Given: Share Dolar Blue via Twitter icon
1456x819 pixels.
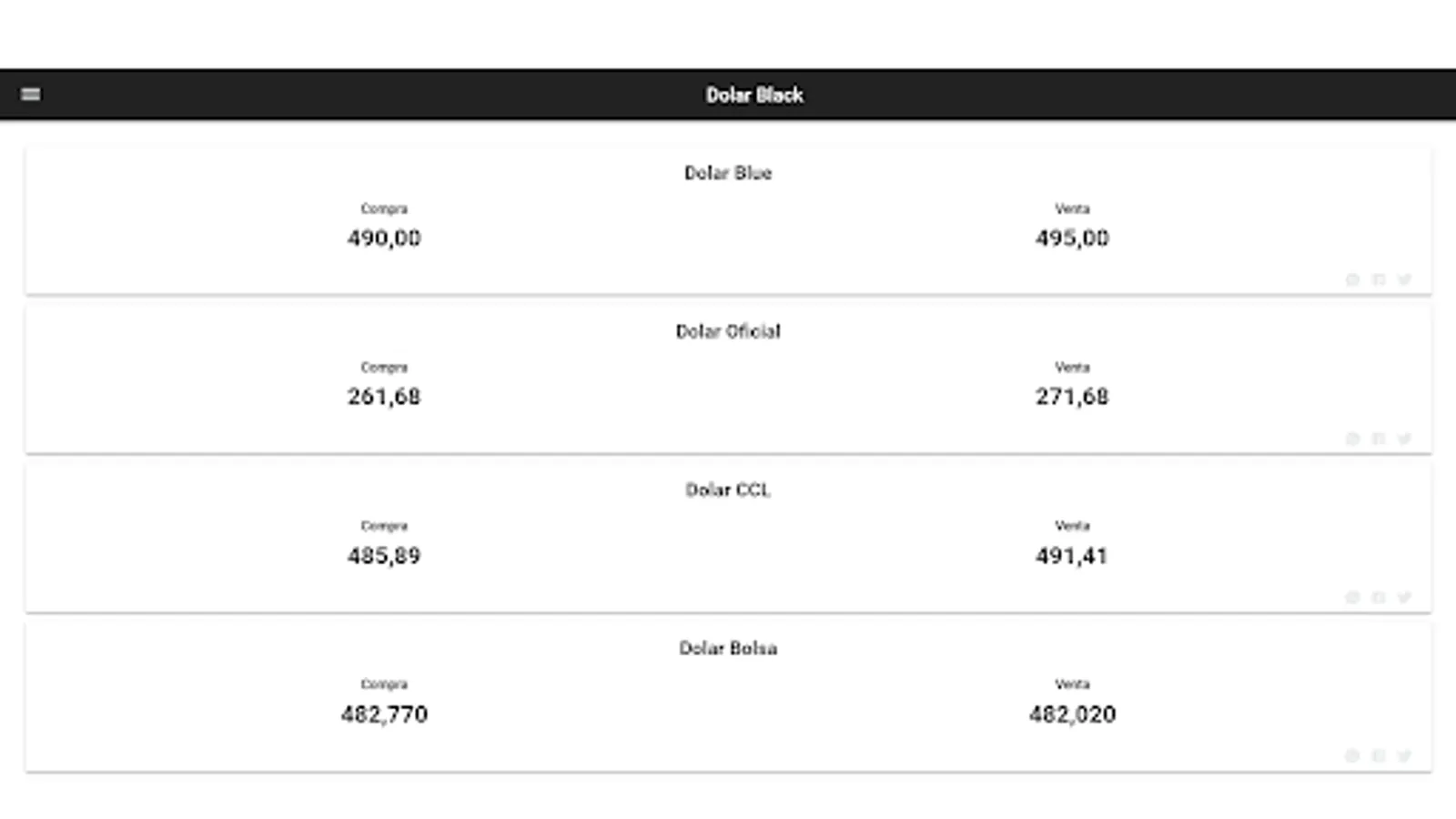Looking at the screenshot, I should coord(1404,279).
